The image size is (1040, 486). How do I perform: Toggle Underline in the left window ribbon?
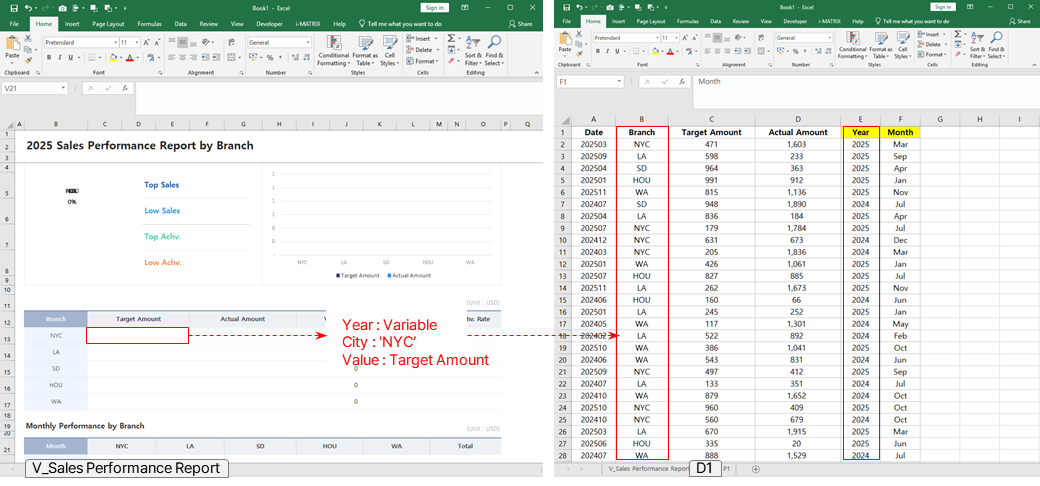[73, 58]
